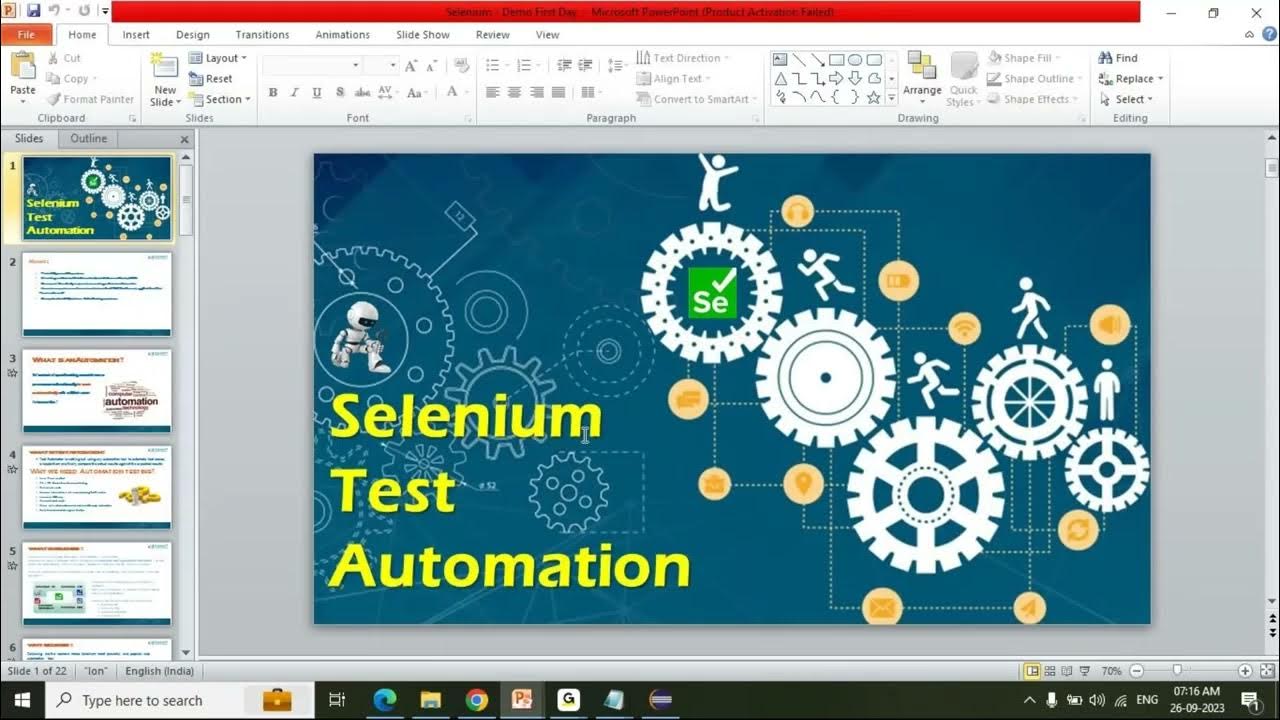Open the Section dropdown

coord(220,99)
